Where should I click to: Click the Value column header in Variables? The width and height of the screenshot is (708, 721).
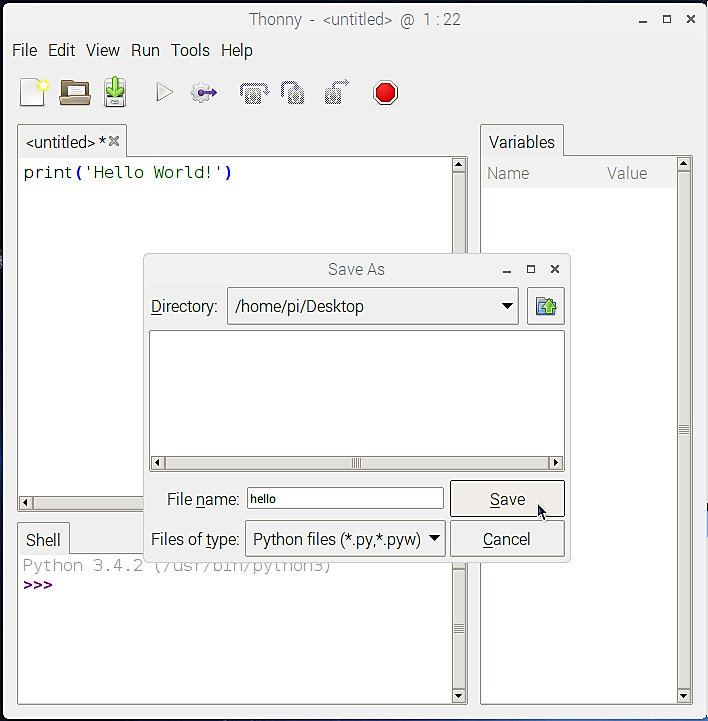(627, 173)
